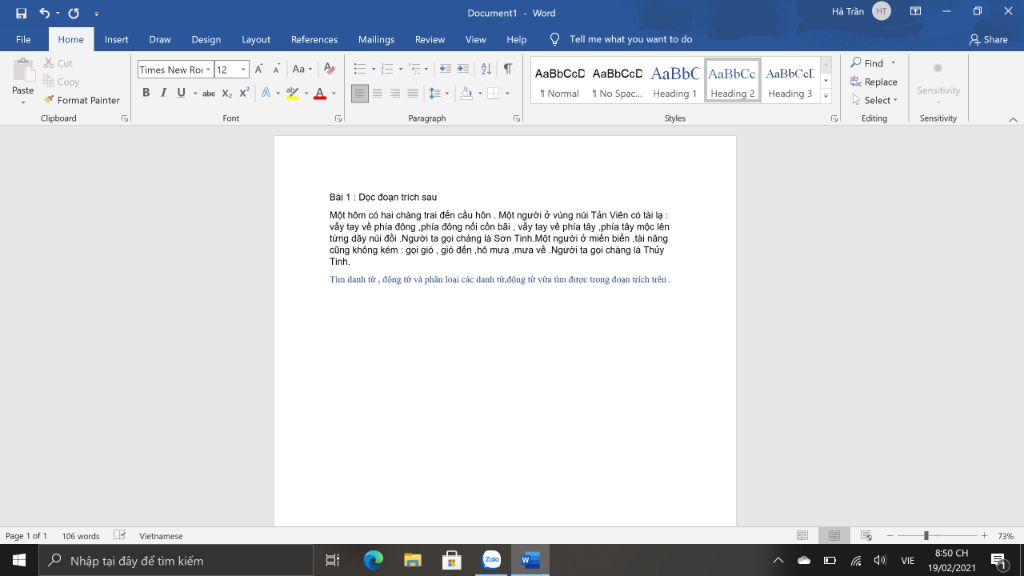Open Microsoft Edge from the taskbar
Image resolution: width=1024 pixels, height=576 pixels.
pyautogui.click(x=373, y=560)
